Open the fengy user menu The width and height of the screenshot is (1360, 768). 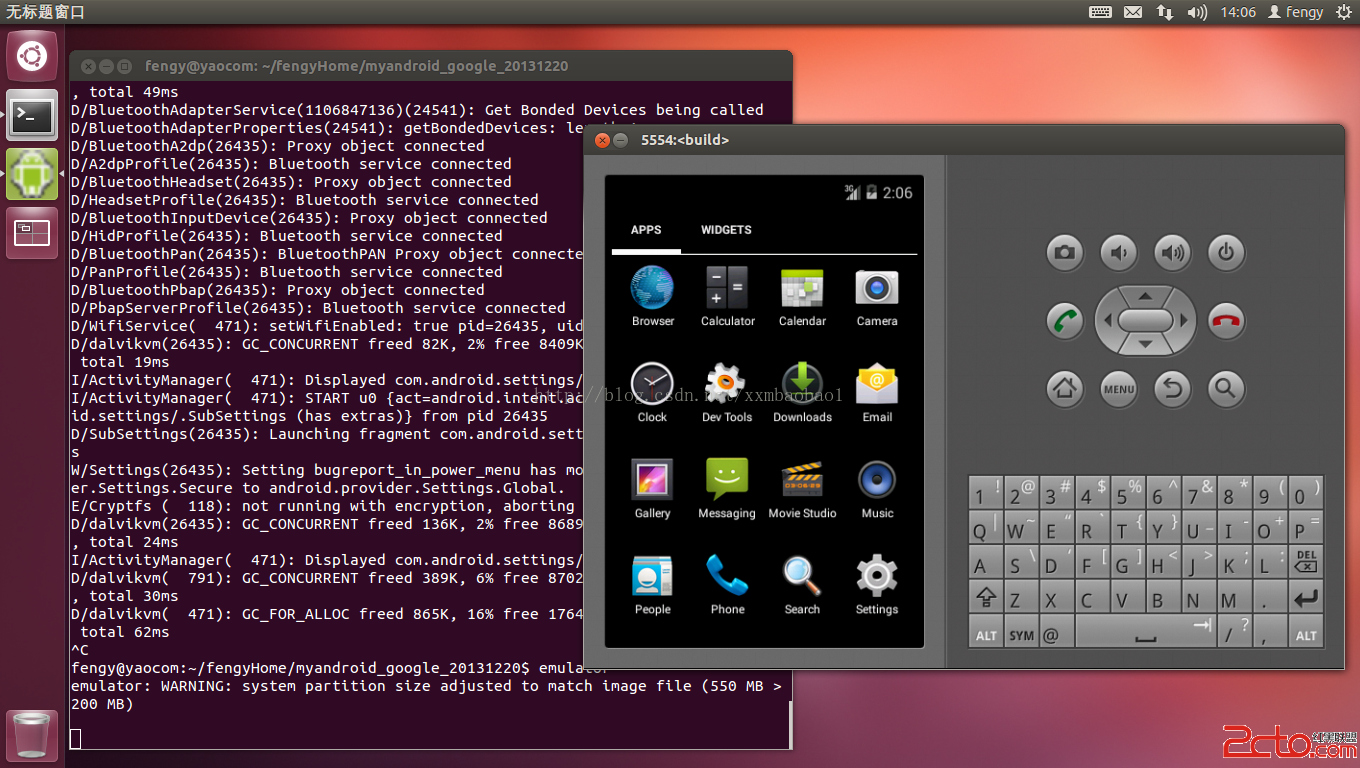click(1296, 12)
